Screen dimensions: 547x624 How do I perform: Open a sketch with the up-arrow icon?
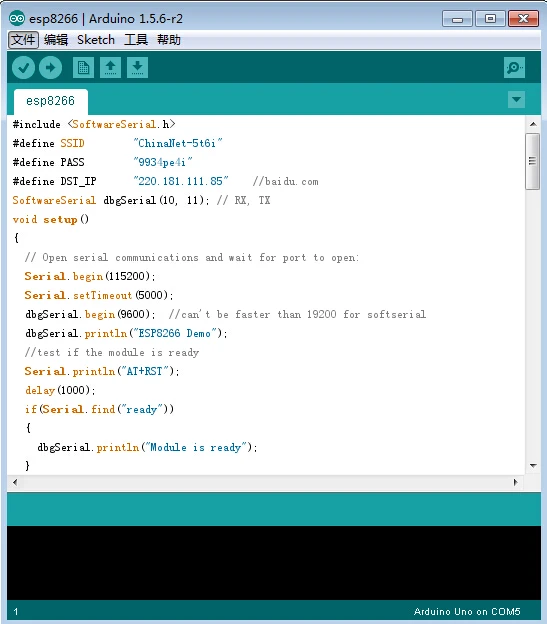(111, 67)
